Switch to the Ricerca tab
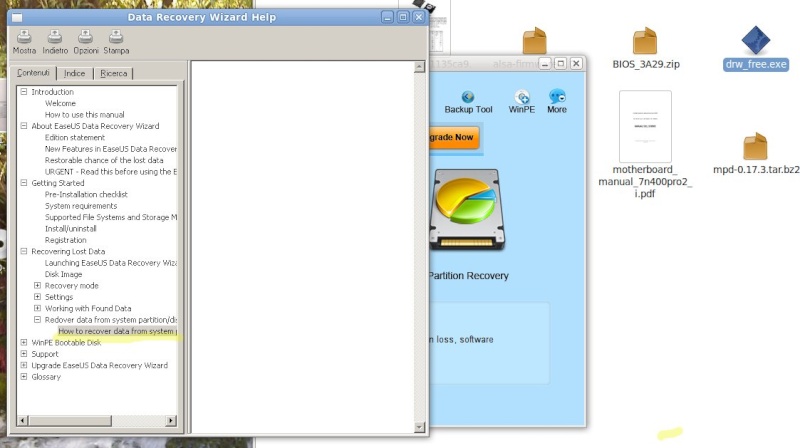Viewport: 800px width, 448px height. [113, 73]
